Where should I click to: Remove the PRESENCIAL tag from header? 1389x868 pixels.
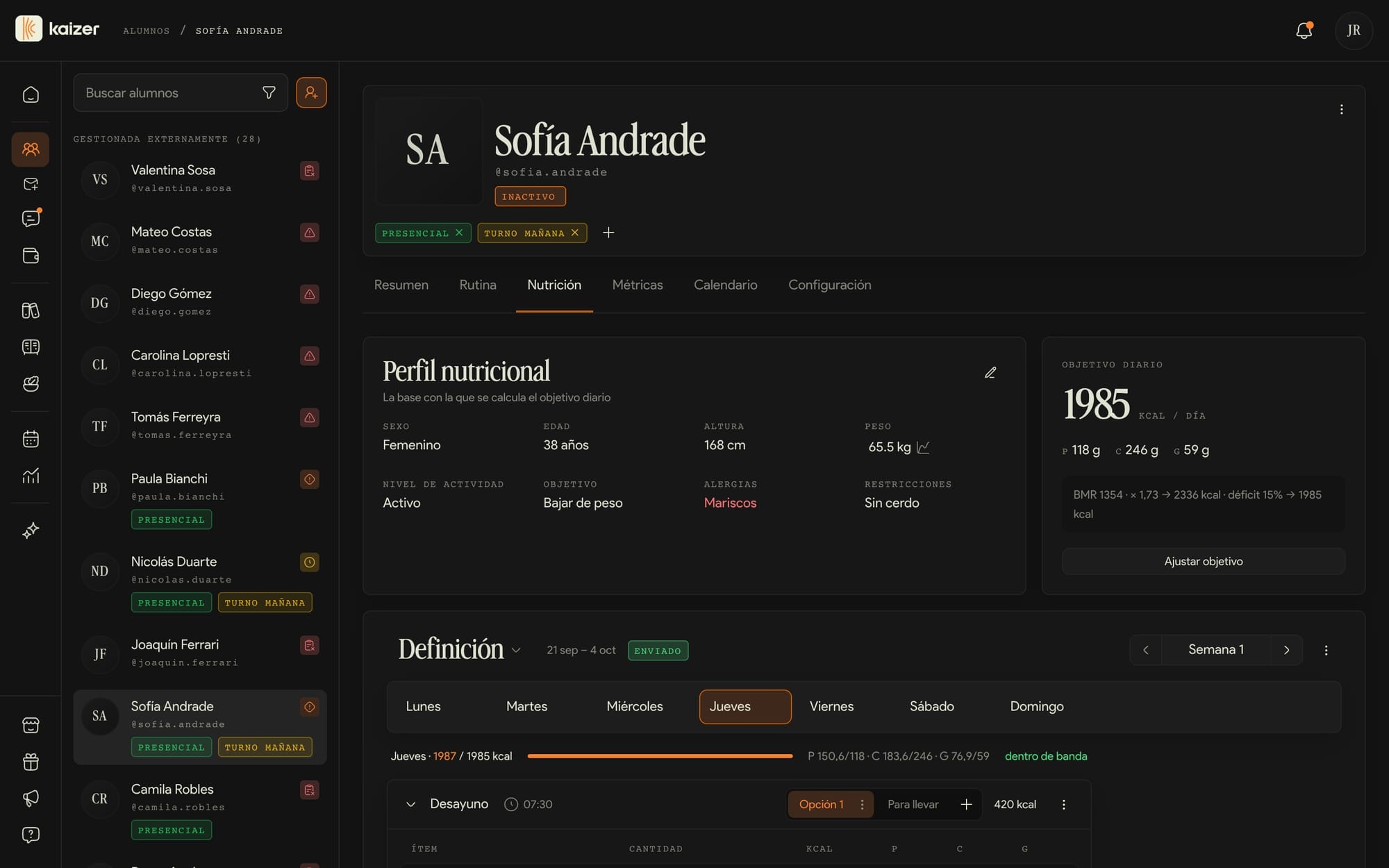point(459,233)
